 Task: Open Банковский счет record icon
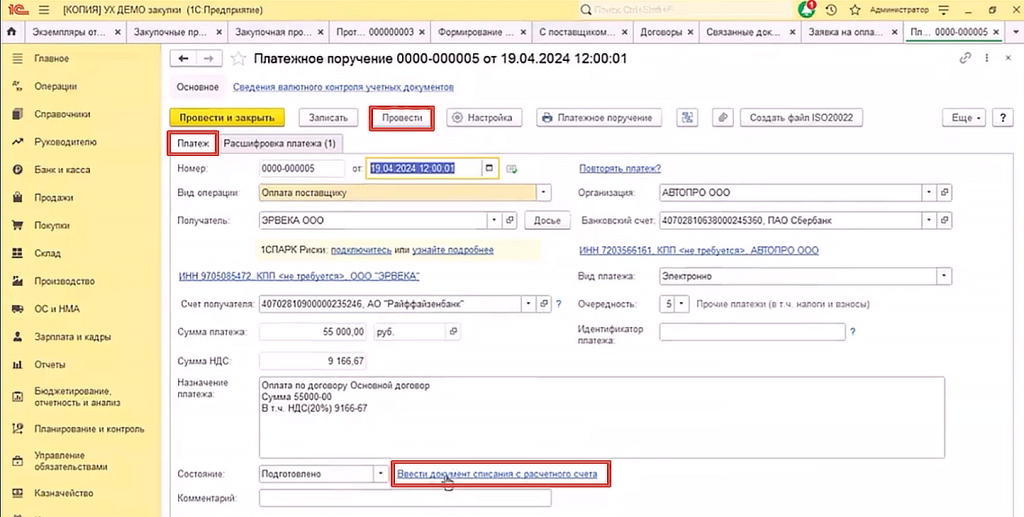pos(944,221)
